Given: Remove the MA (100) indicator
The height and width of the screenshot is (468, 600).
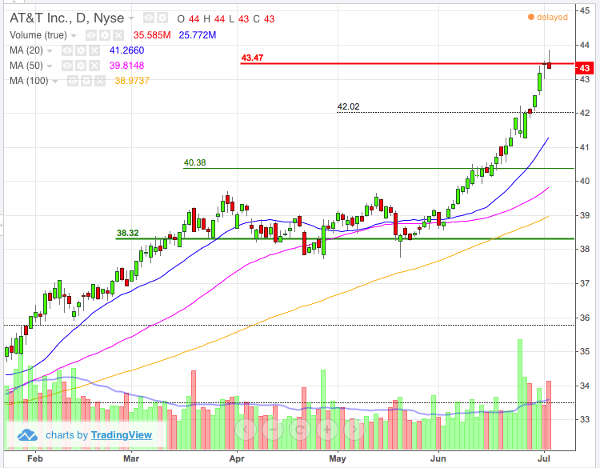Looking at the screenshot, I should pos(100,81).
